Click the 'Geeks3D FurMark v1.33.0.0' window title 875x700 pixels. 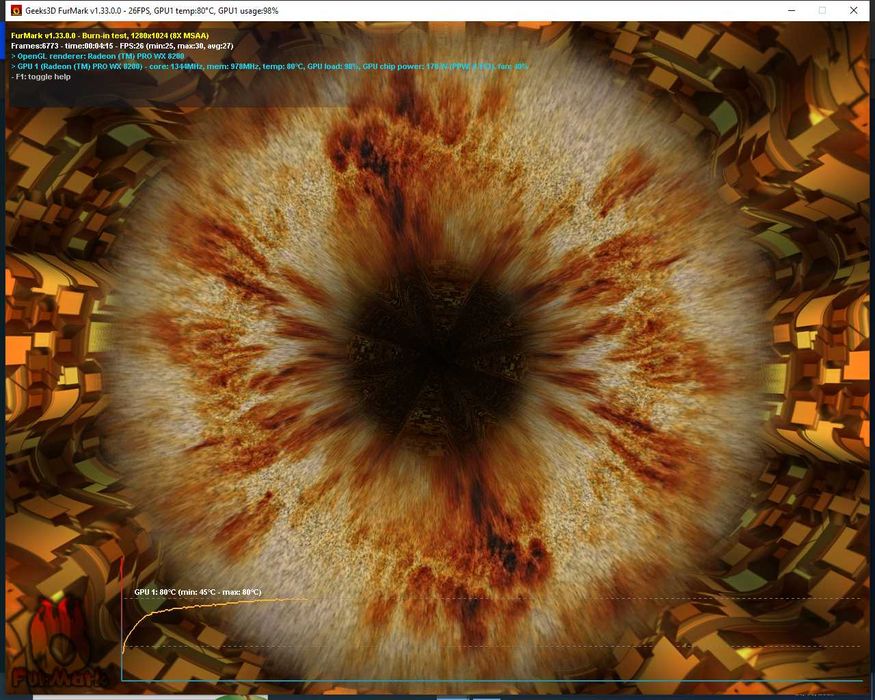152,11
